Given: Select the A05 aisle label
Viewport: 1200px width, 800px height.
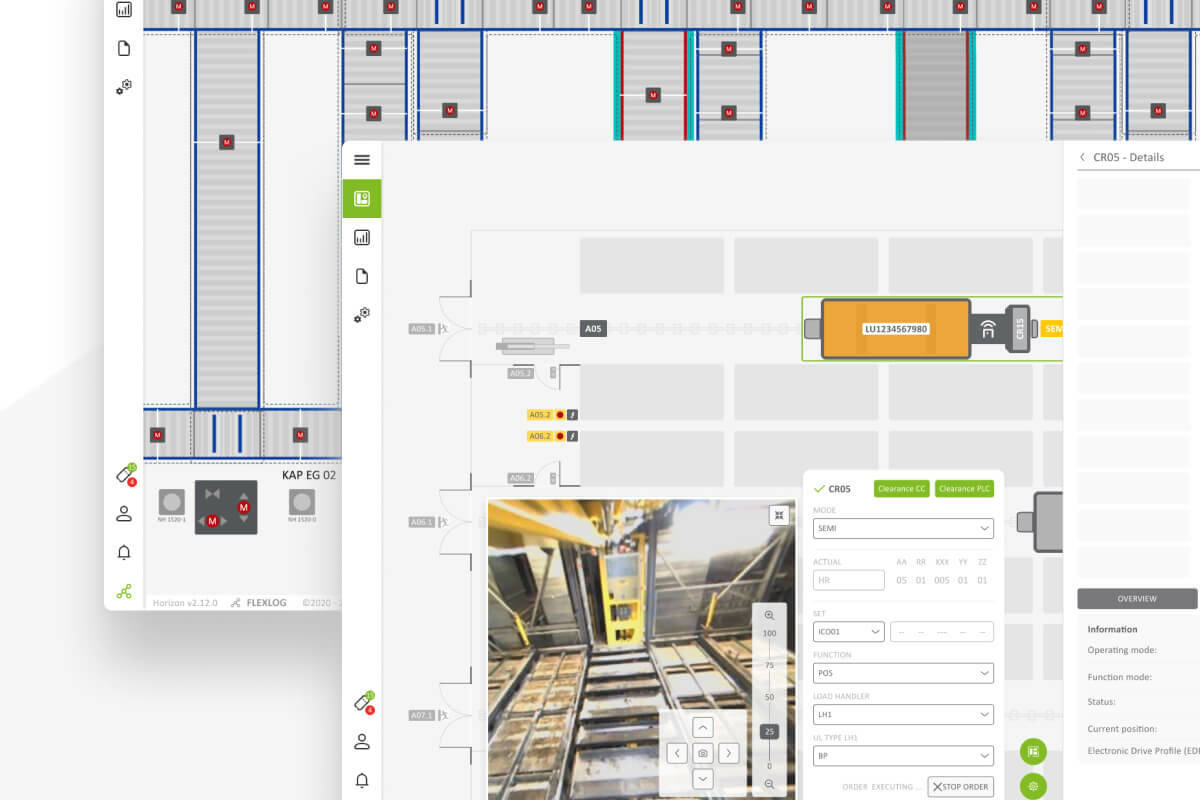Looking at the screenshot, I should 594,328.
